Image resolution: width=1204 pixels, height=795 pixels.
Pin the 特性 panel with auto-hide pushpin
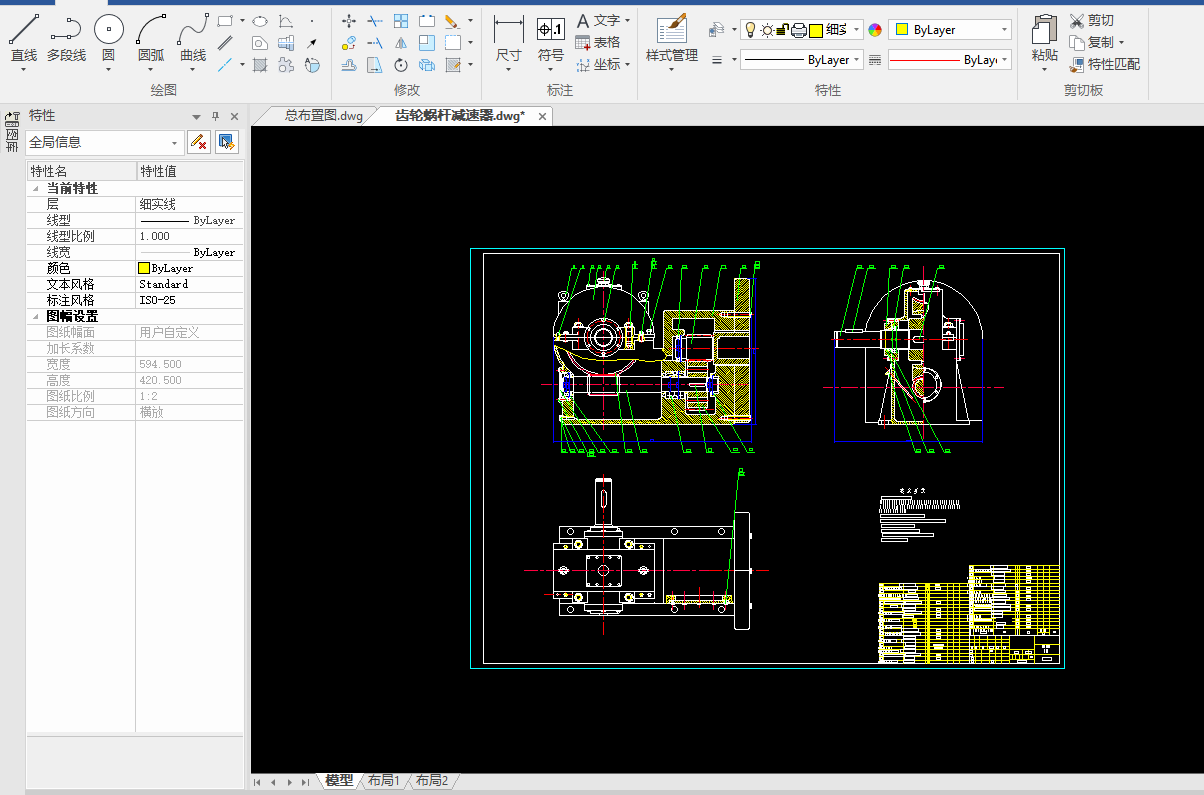click(x=216, y=116)
